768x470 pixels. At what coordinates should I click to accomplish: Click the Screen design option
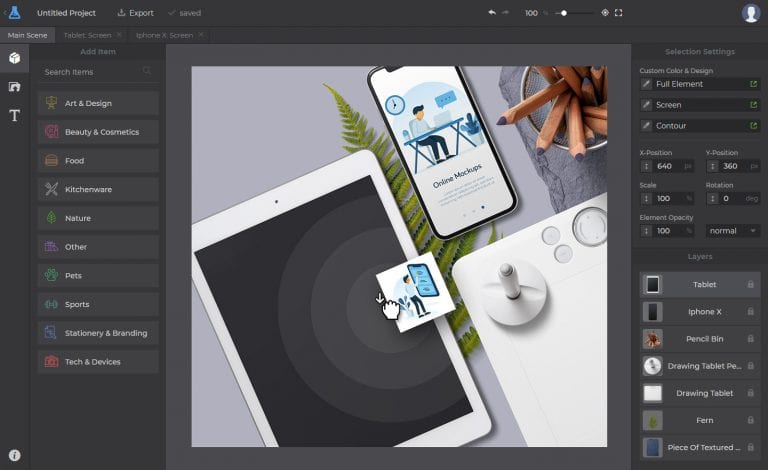point(699,105)
